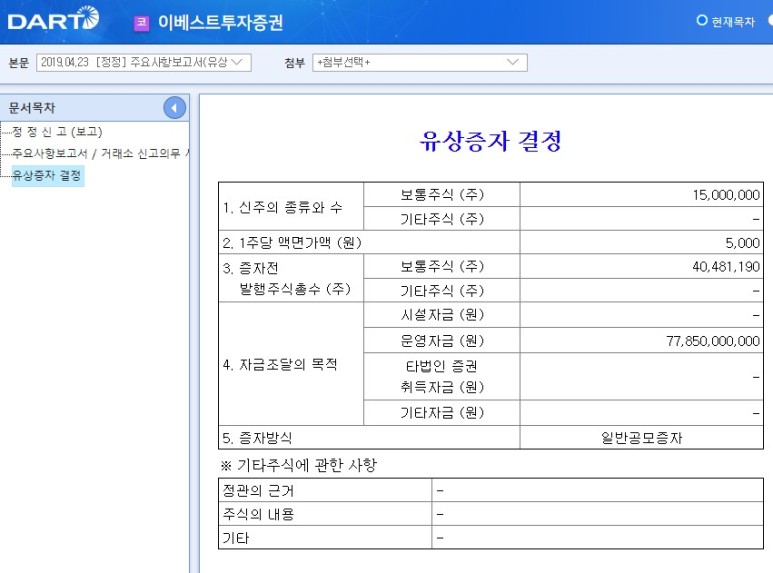The width and height of the screenshot is (773, 573).
Task: Select 유상증자 결정 in document tree
Action: pyautogui.click(x=47, y=176)
